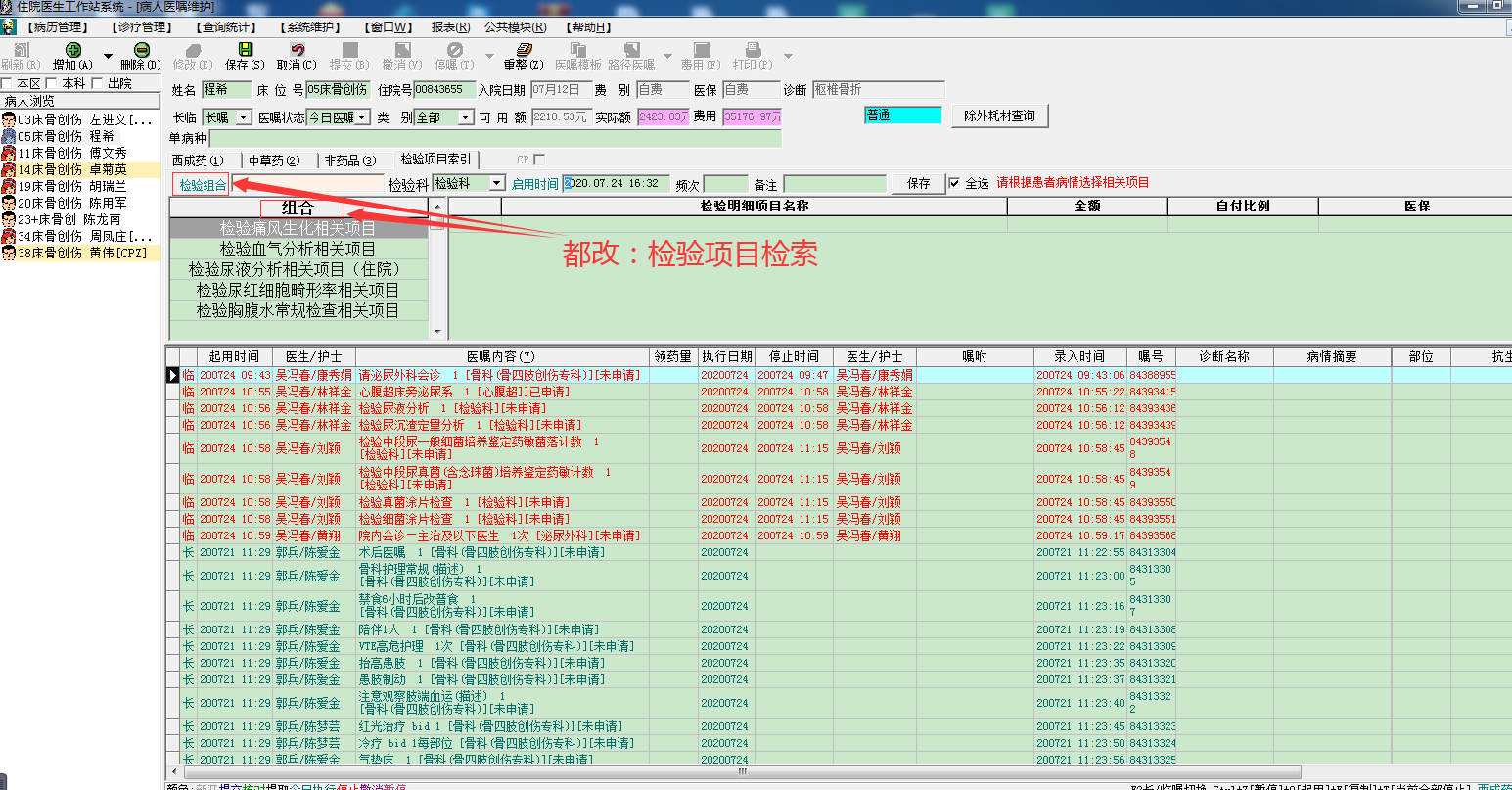The image size is (1512, 790).
Task: Click the 停嘱(T) stop order toolbar icon
Action: [x=454, y=50]
